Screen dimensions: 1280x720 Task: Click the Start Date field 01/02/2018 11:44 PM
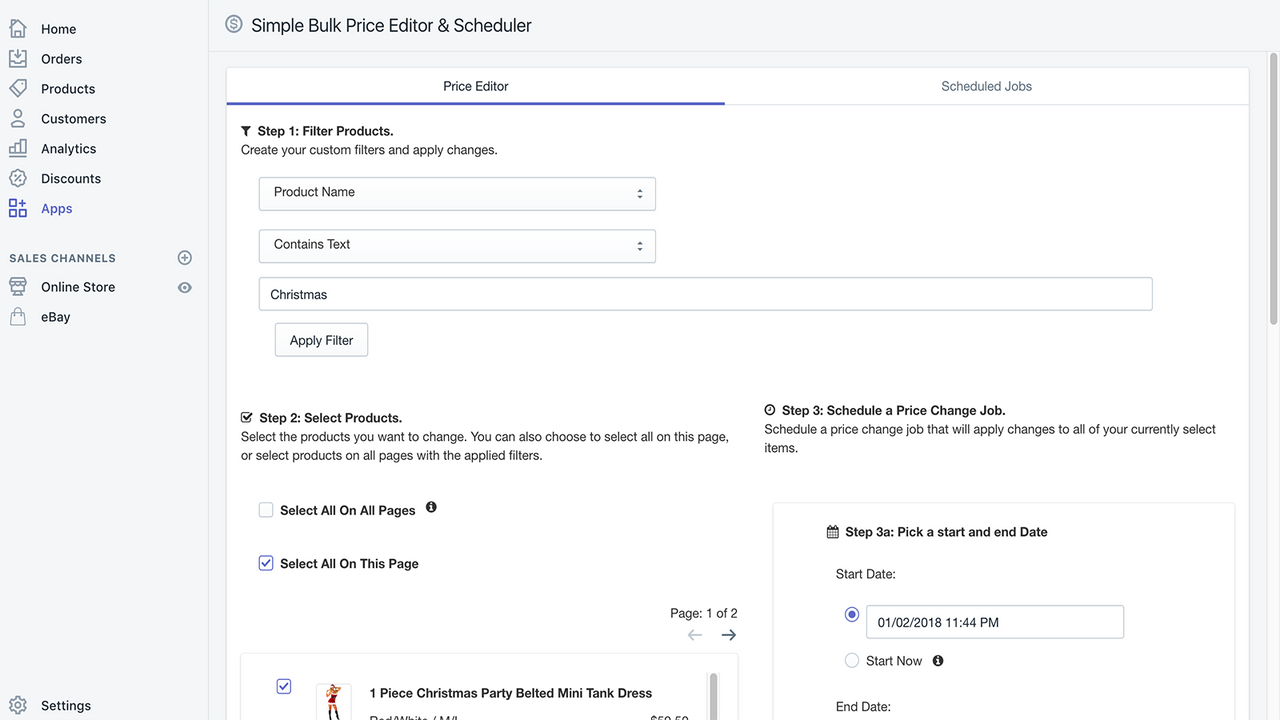click(995, 622)
